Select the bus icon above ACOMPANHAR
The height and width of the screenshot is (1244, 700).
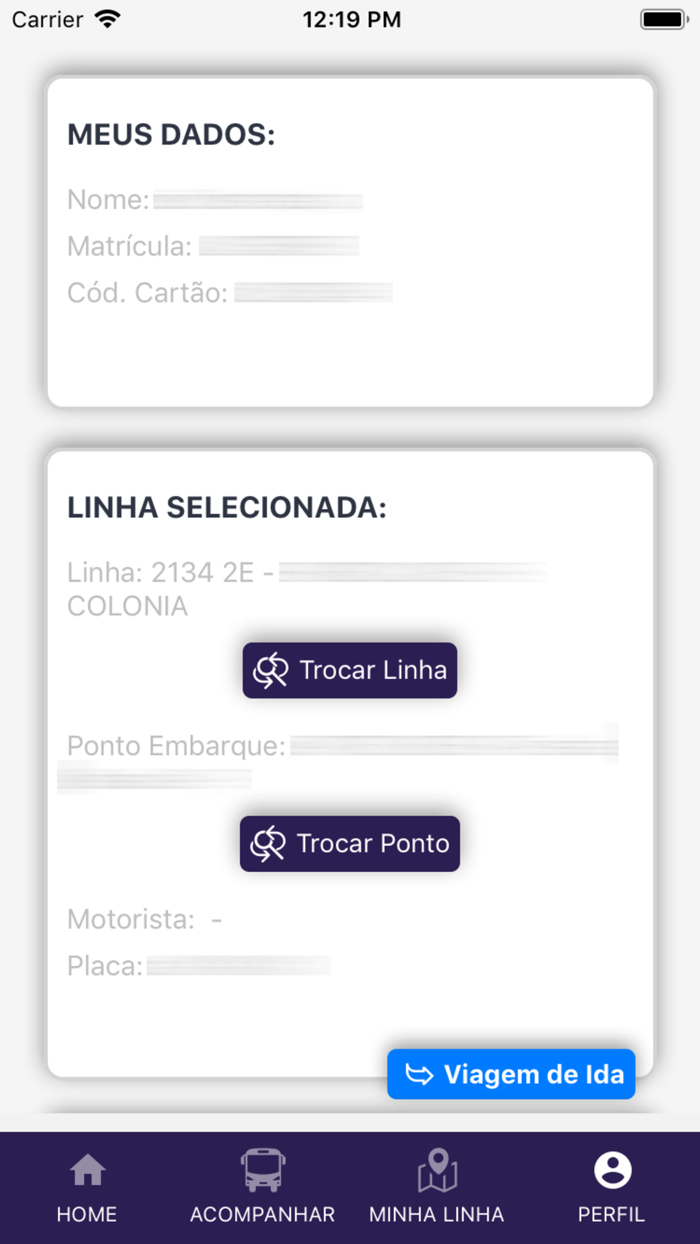tap(263, 1169)
